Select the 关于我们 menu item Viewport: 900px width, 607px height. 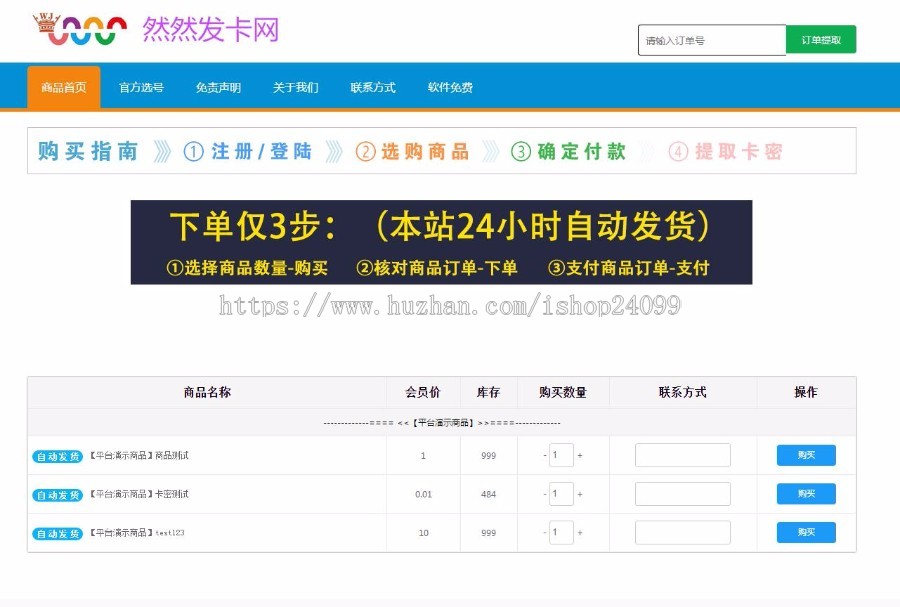(x=296, y=87)
